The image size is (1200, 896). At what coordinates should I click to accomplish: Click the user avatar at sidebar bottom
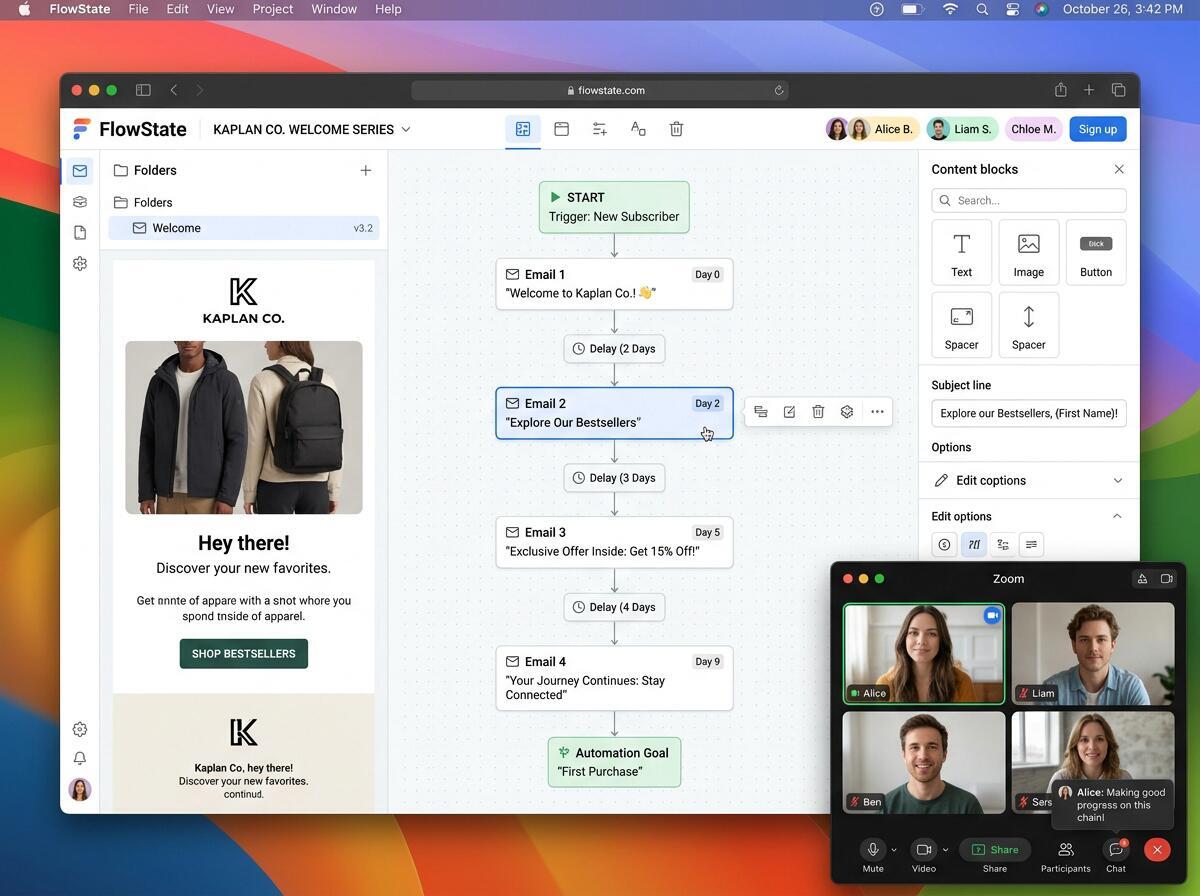[x=80, y=789]
